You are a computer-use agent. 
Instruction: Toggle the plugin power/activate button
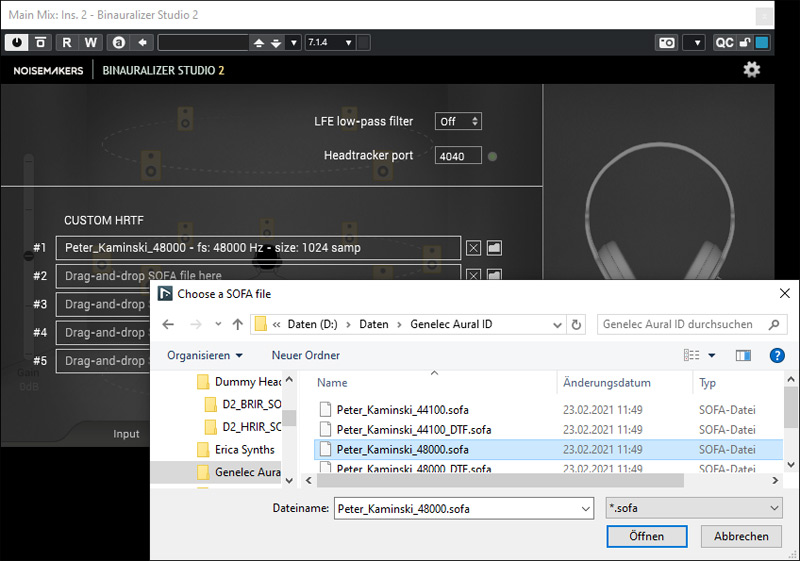pyautogui.click(x=18, y=42)
